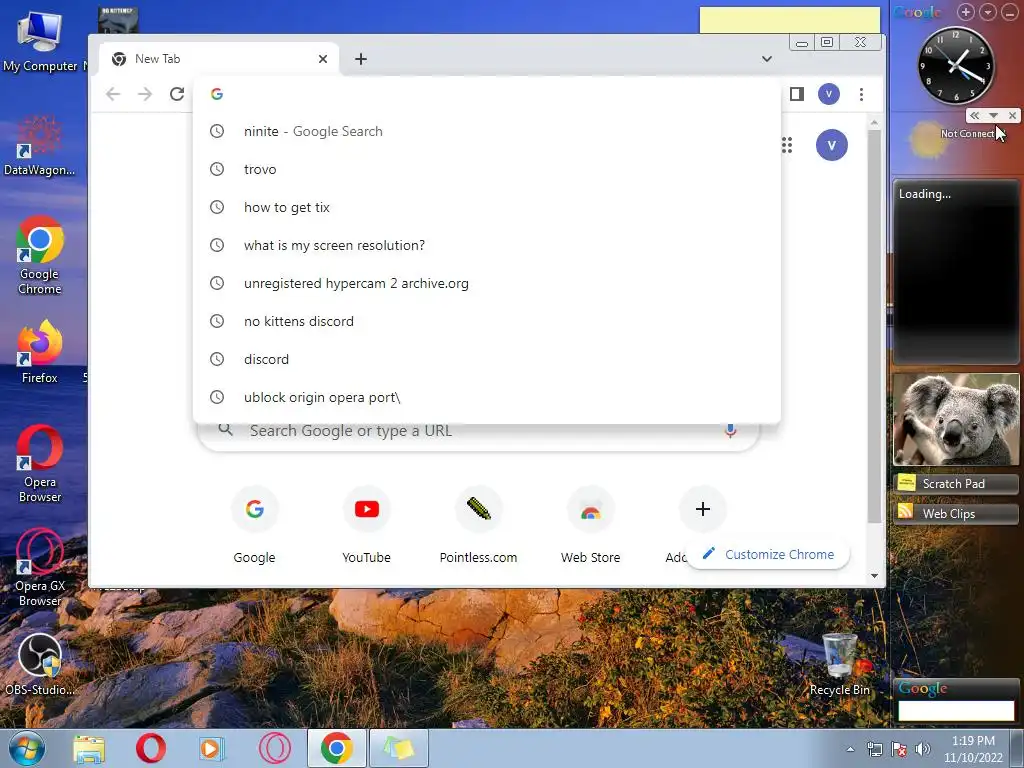The width and height of the screenshot is (1024, 768).
Task: Open the Action Center flag tray icon
Action: coord(899,749)
